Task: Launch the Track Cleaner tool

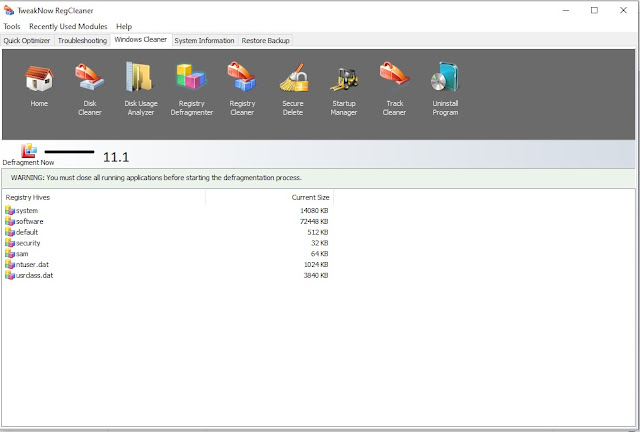Action: (x=394, y=73)
